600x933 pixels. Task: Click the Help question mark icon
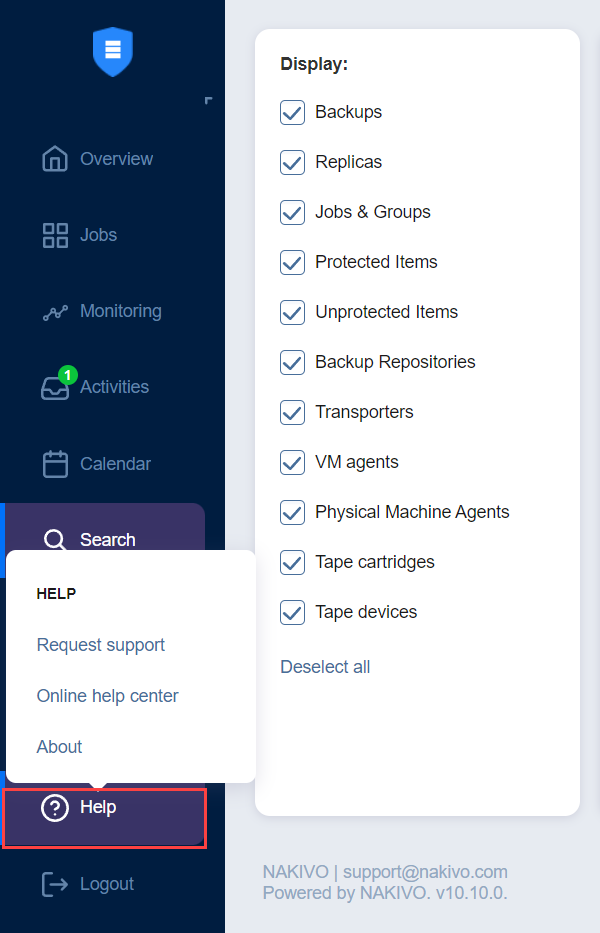(x=55, y=807)
